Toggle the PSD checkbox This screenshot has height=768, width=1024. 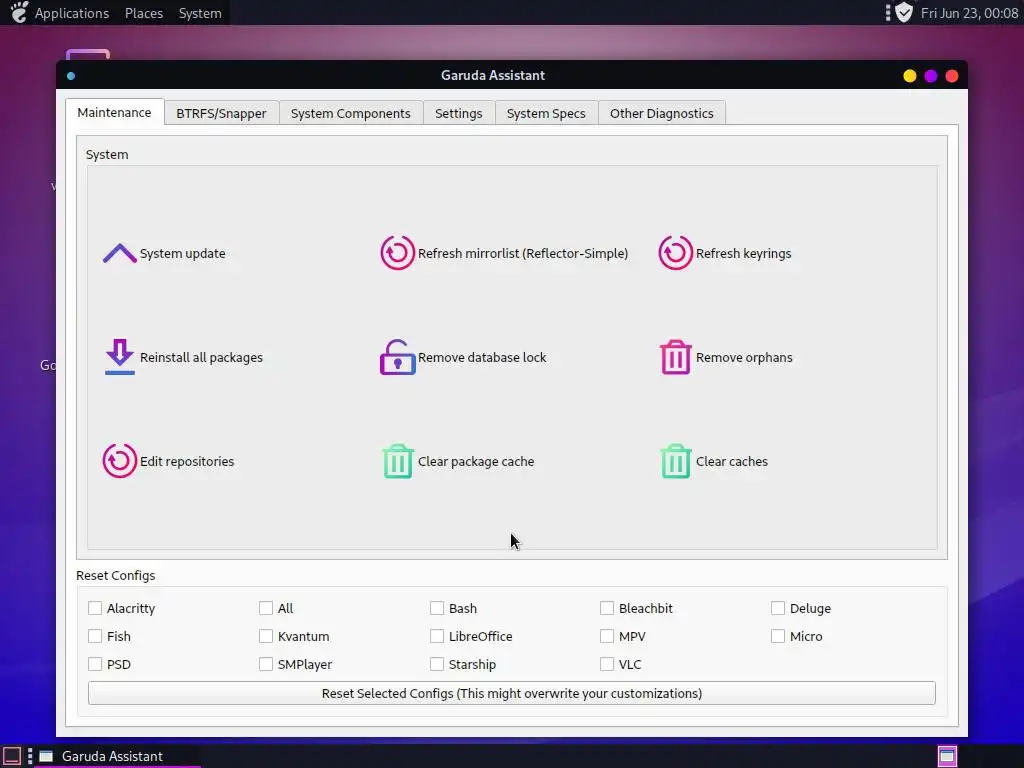[95, 664]
